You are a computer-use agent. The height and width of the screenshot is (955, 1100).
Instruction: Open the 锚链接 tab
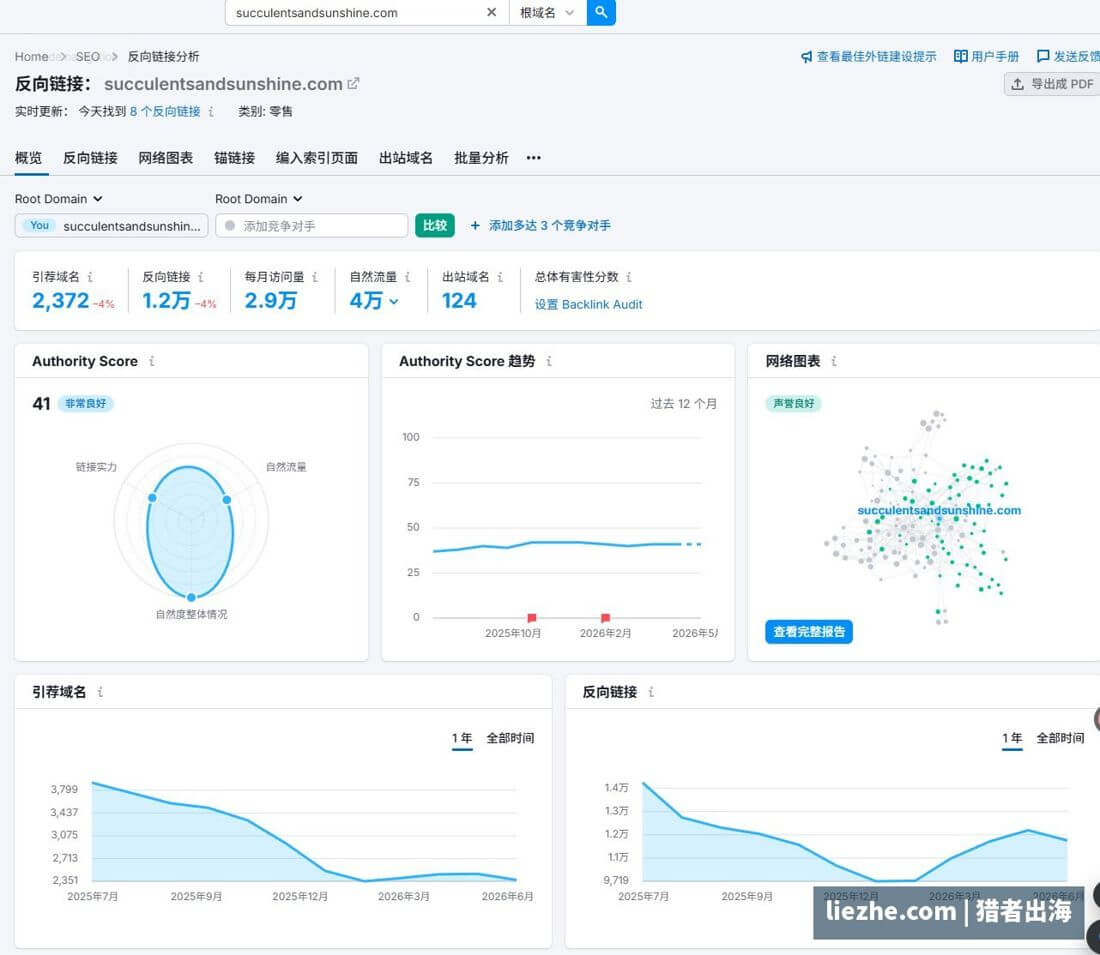pos(234,158)
